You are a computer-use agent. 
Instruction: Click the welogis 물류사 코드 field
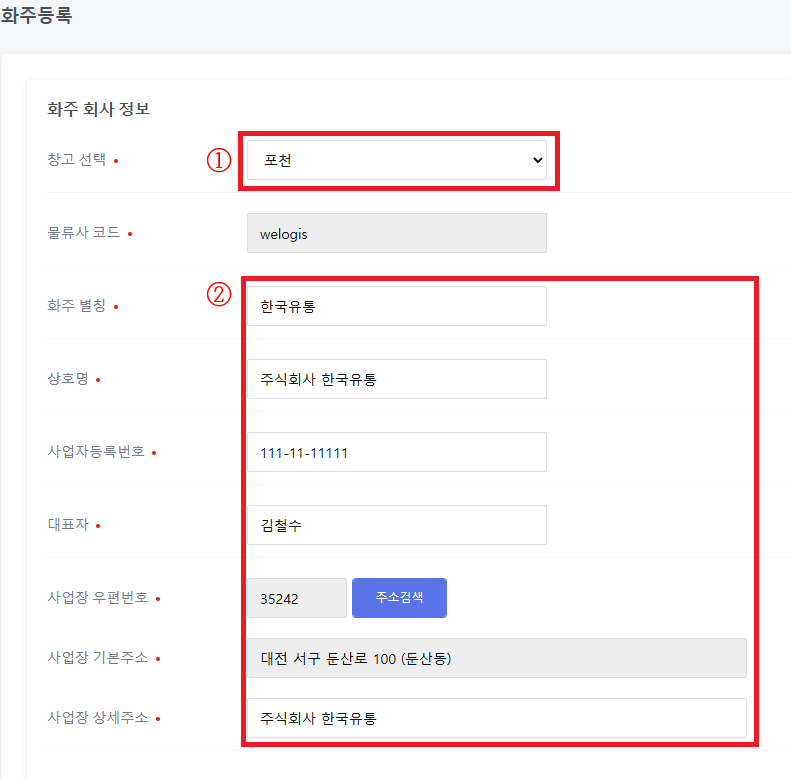coord(396,233)
